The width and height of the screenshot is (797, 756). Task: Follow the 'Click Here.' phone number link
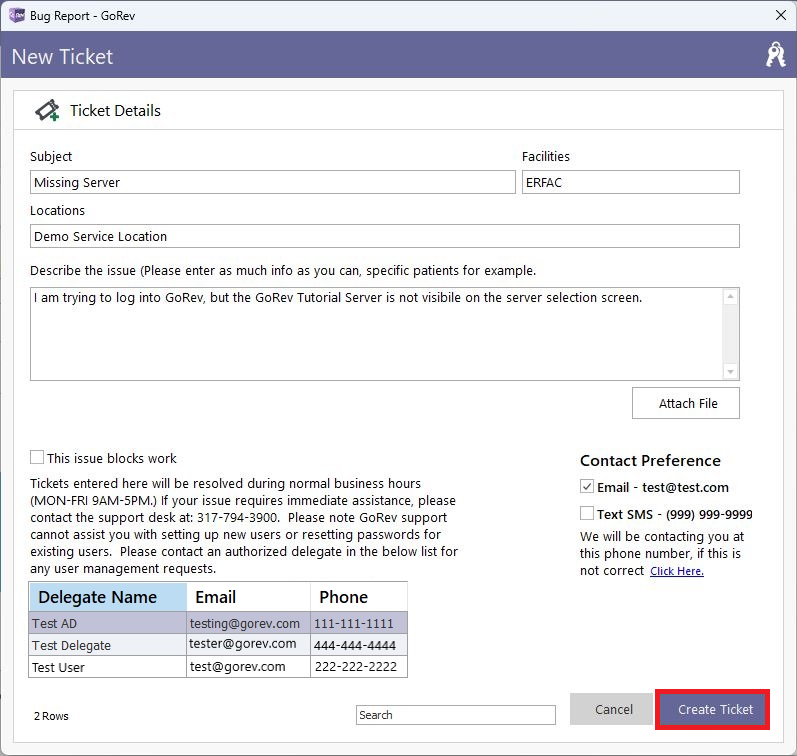tap(677, 571)
